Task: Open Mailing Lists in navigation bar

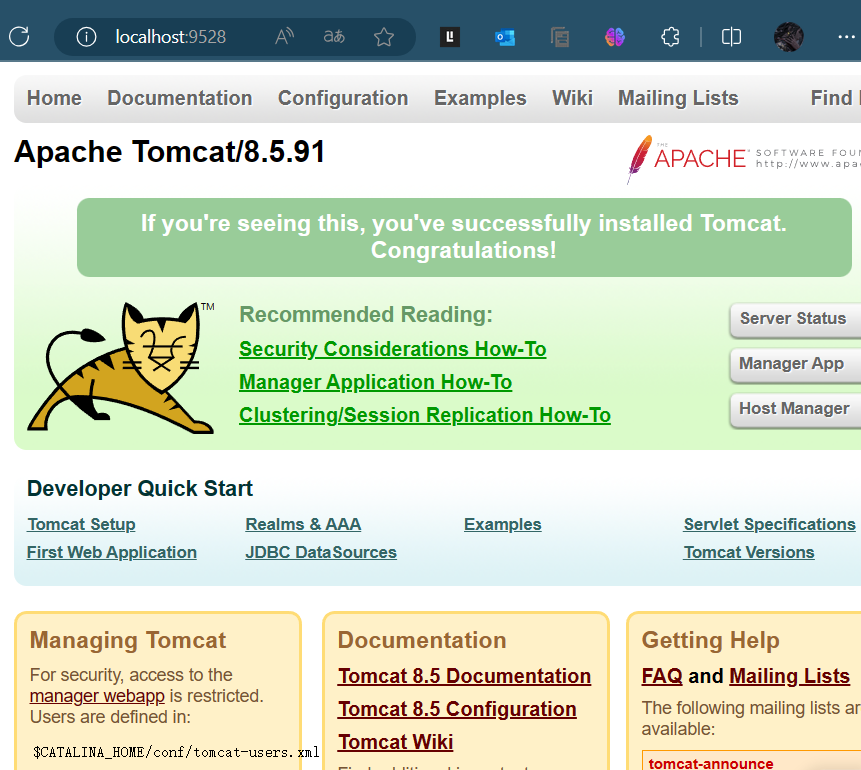Action: click(678, 98)
